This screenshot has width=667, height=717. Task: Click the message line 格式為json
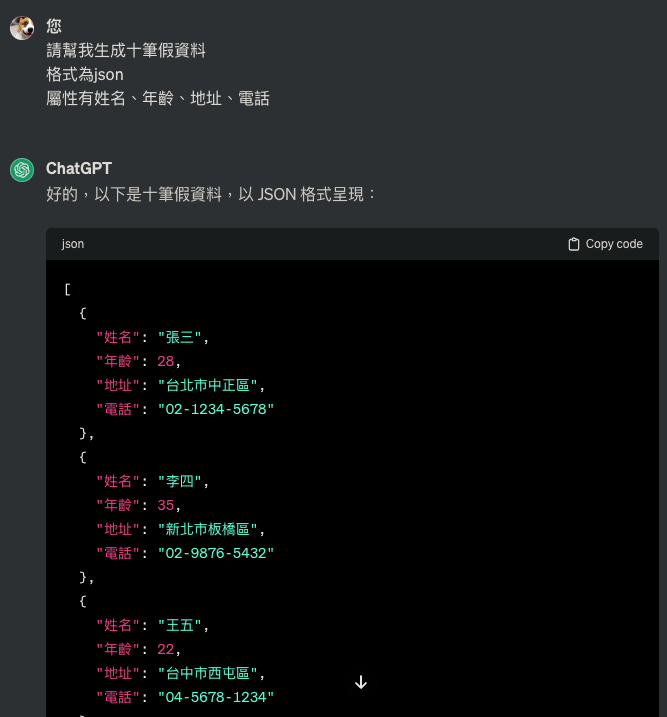click(84, 74)
